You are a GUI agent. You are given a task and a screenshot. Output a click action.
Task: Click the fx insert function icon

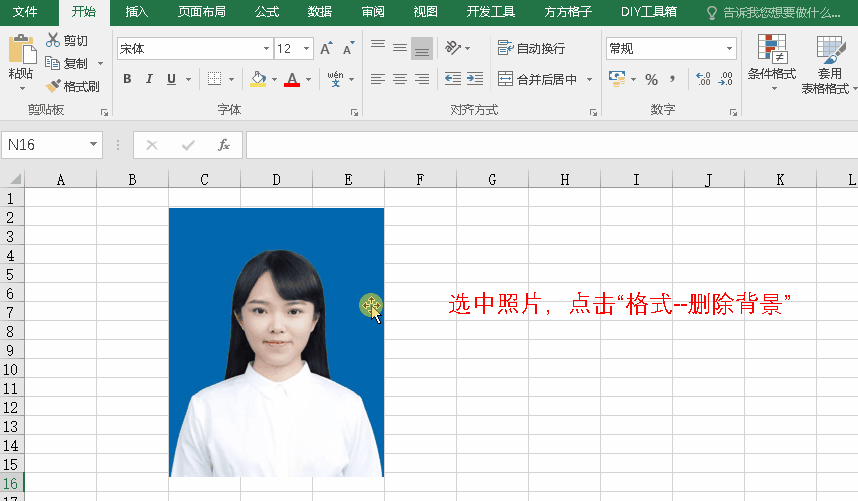pyautogui.click(x=224, y=145)
